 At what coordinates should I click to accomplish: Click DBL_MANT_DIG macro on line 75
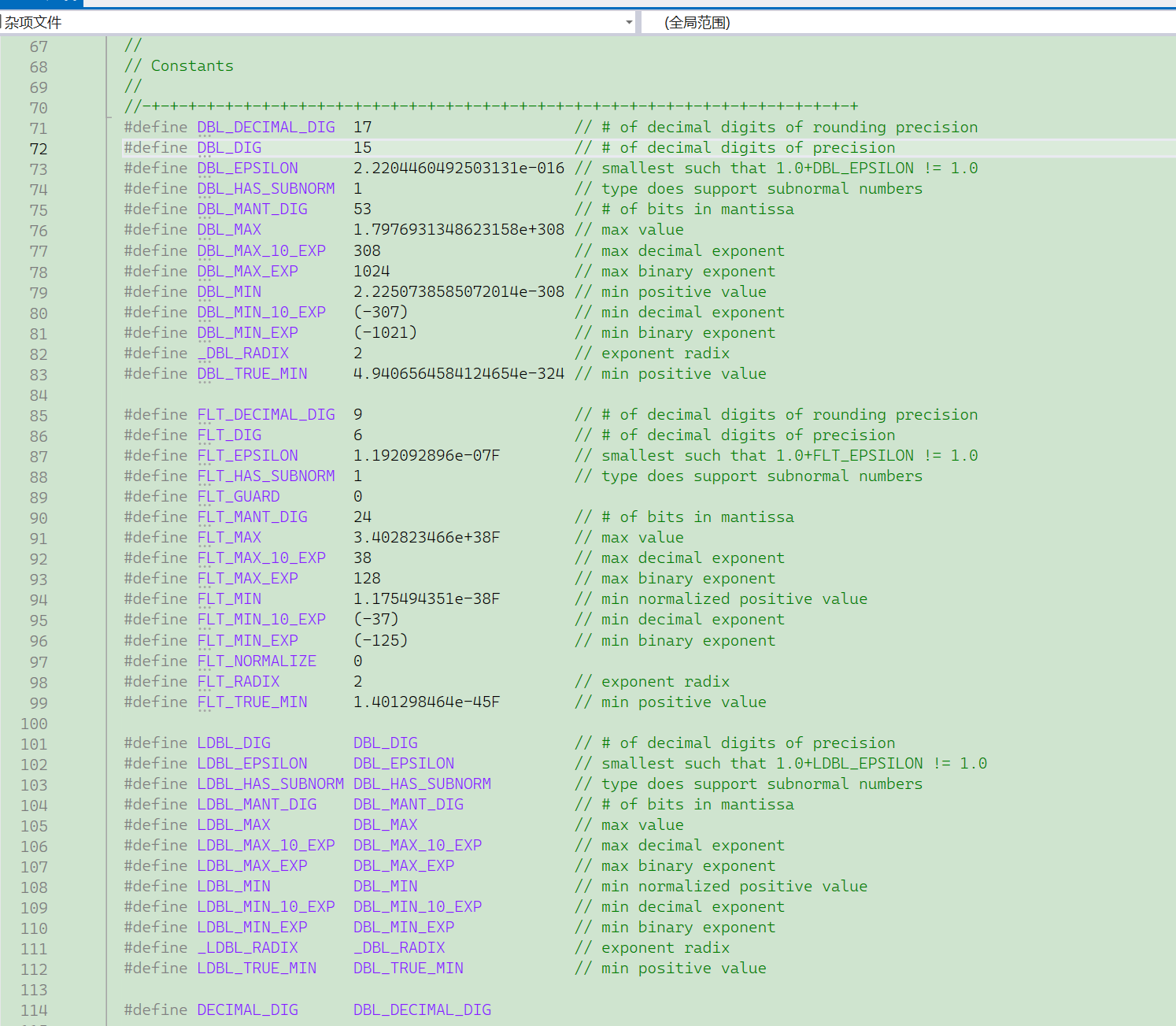pyautogui.click(x=253, y=209)
